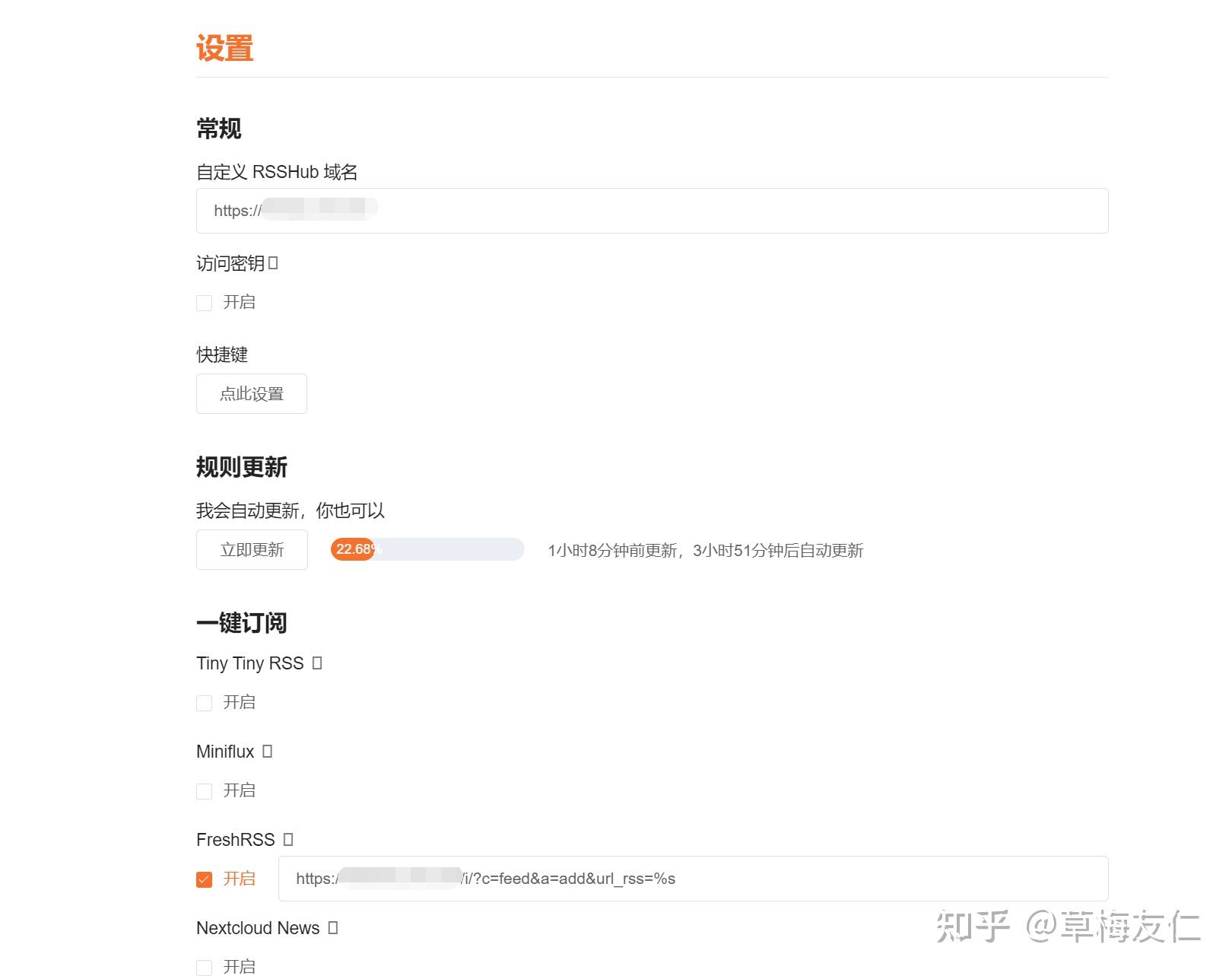
Task: Open the Nextcloud News info icon
Action: (x=332, y=928)
